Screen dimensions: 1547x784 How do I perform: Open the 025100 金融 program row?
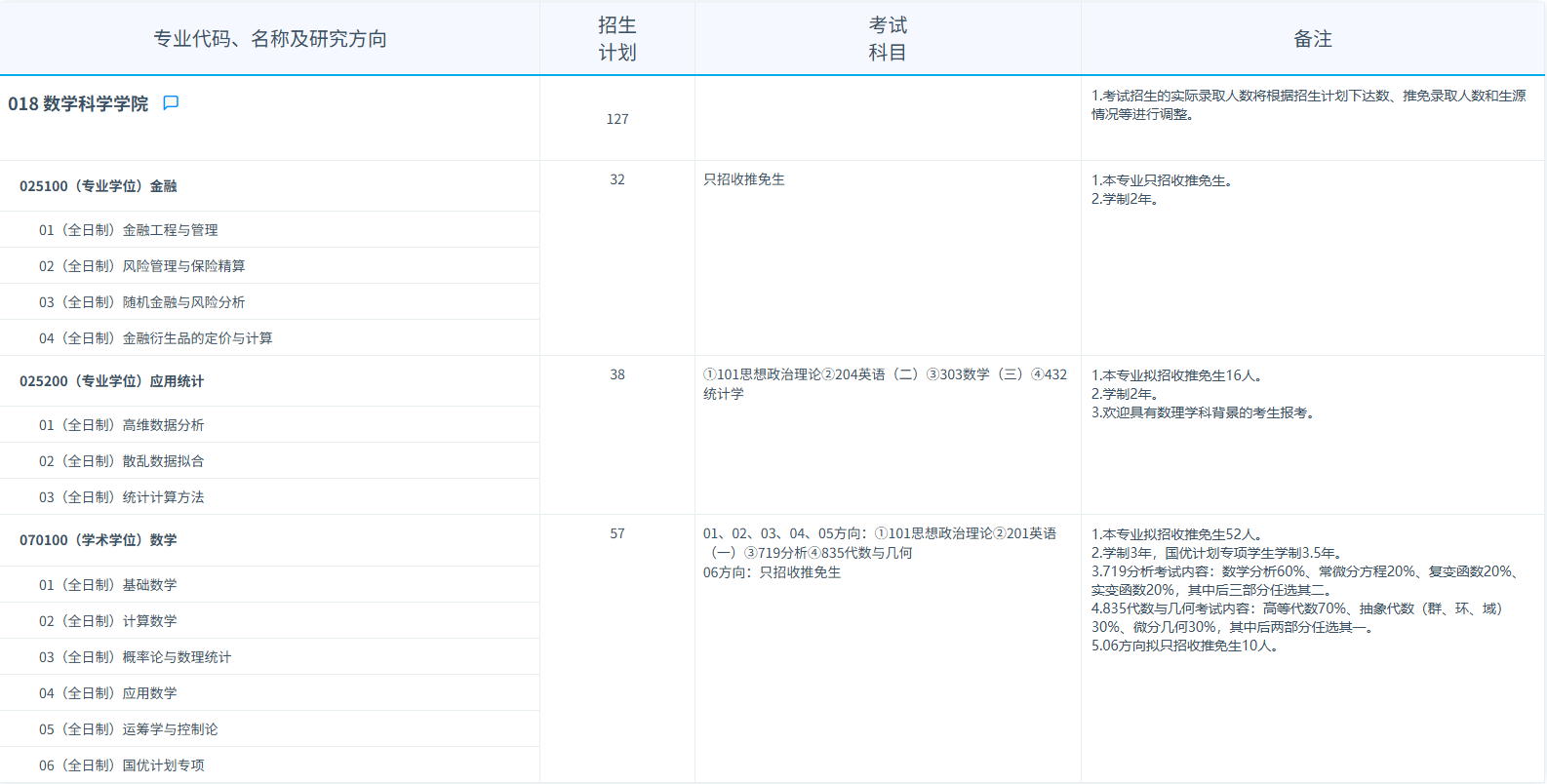[99, 186]
